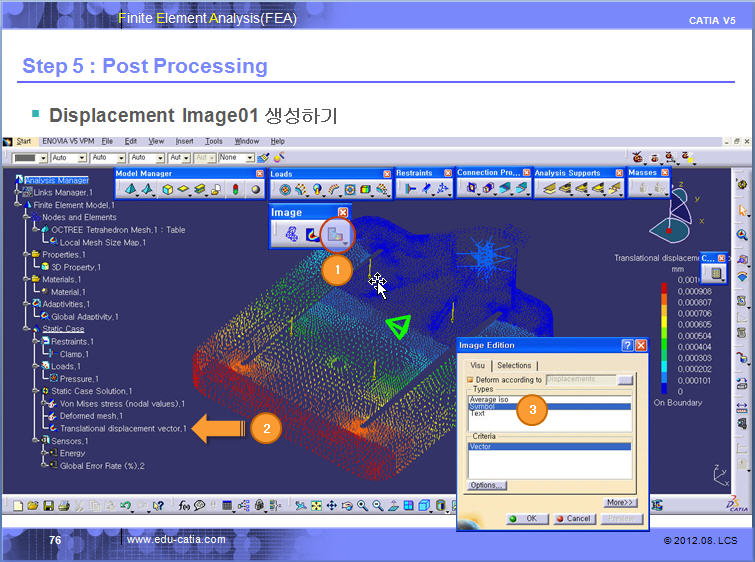Click the Deformation icon in Image toolbar
This screenshot has width=755, height=562.
[291, 234]
